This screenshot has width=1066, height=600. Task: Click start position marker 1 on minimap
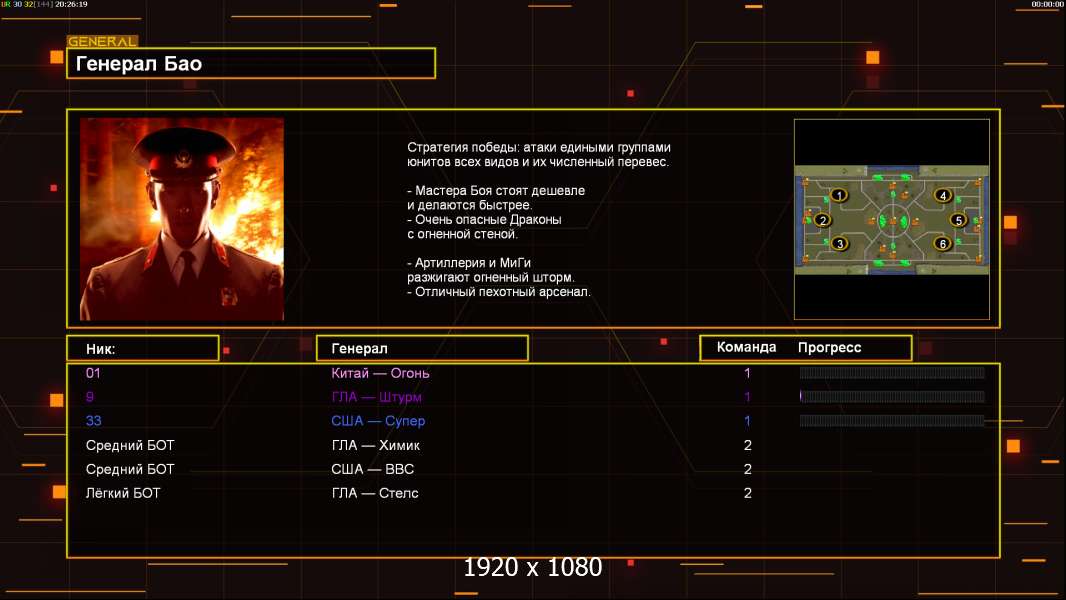pyautogui.click(x=839, y=196)
